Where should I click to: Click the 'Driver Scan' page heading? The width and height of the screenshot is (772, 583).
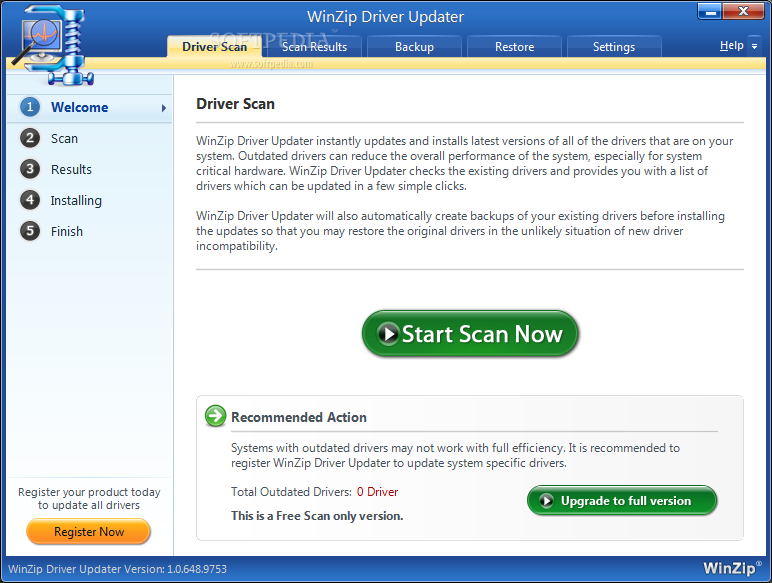point(235,104)
